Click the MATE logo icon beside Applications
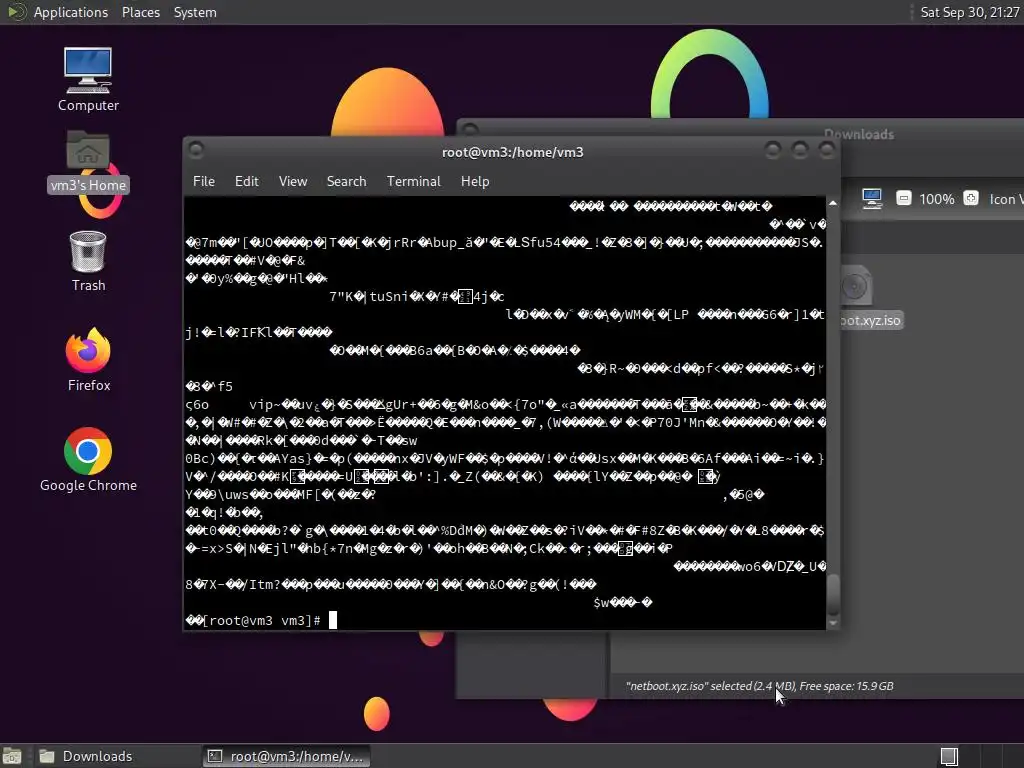Image resolution: width=1024 pixels, height=768 pixels. [16, 12]
